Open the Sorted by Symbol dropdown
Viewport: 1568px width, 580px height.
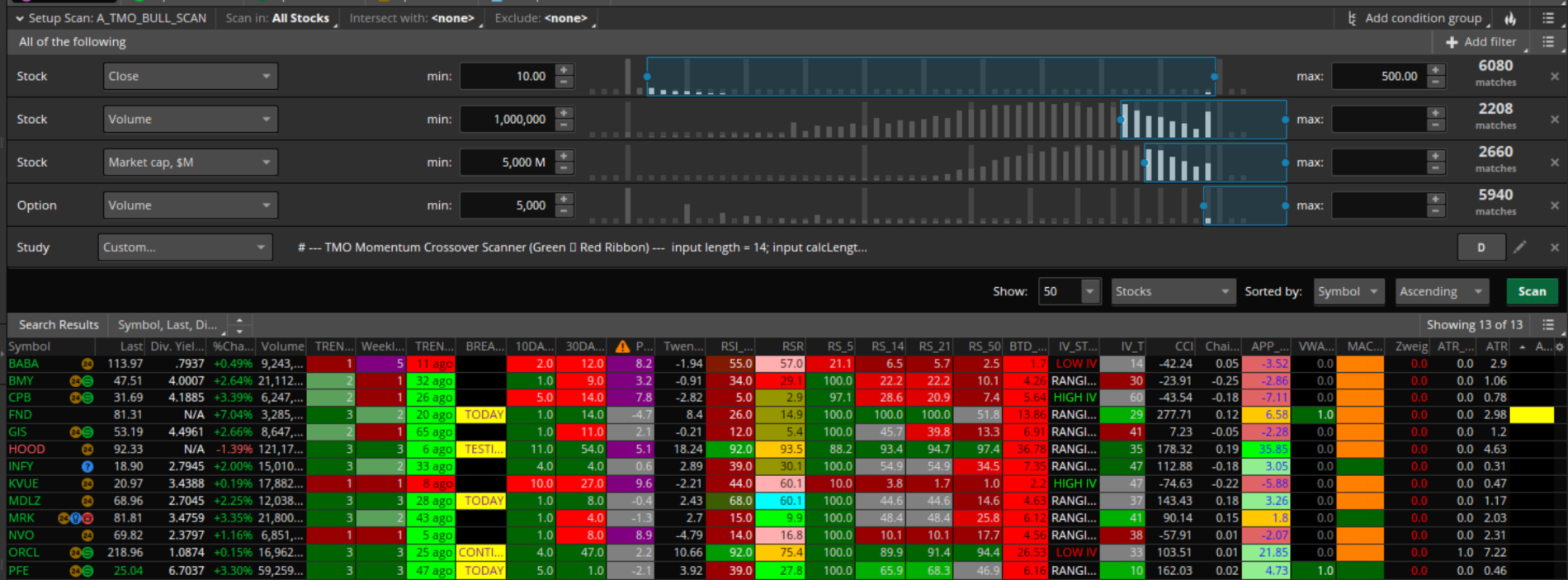[1348, 291]
